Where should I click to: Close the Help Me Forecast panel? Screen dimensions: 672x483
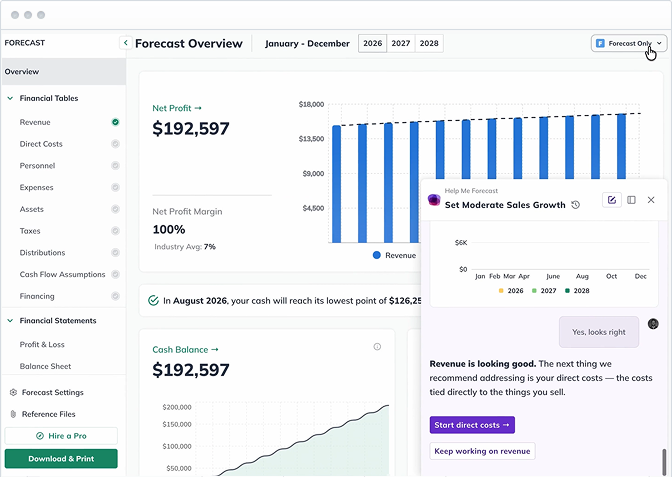click(651, 200)
